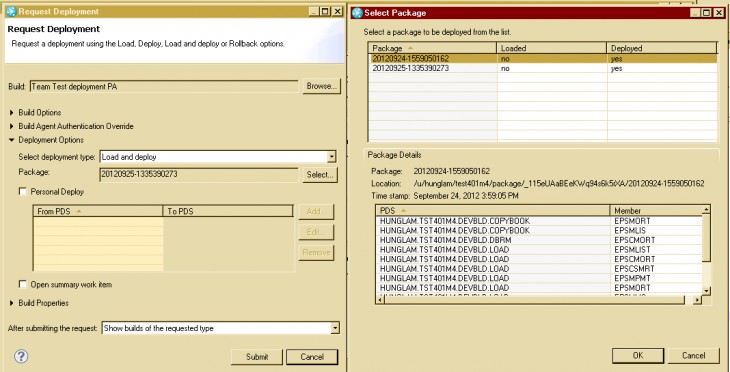Click the help question mark icon

(21, 357)
